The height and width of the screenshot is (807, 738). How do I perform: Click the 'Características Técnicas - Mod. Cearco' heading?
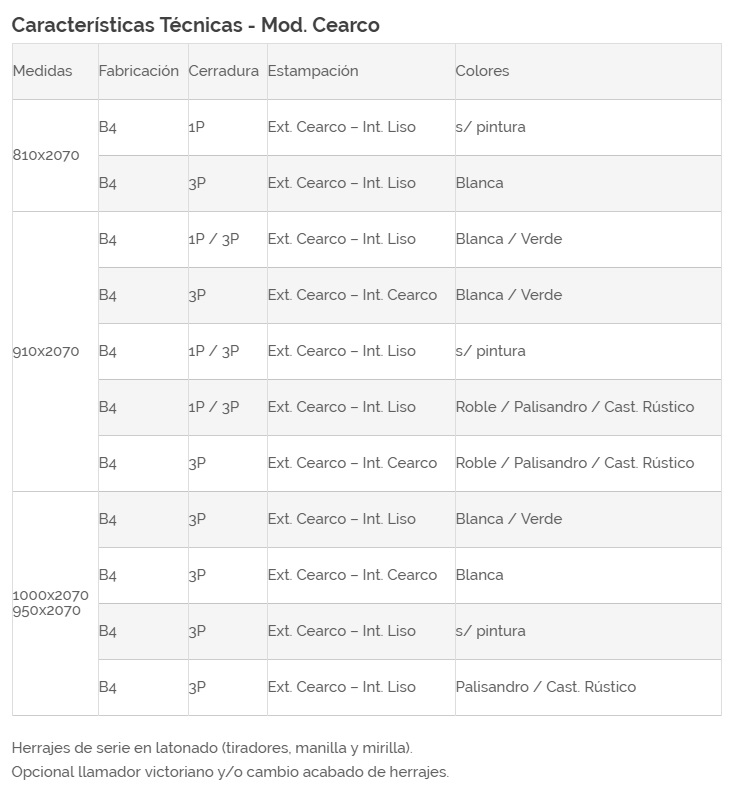195,25
